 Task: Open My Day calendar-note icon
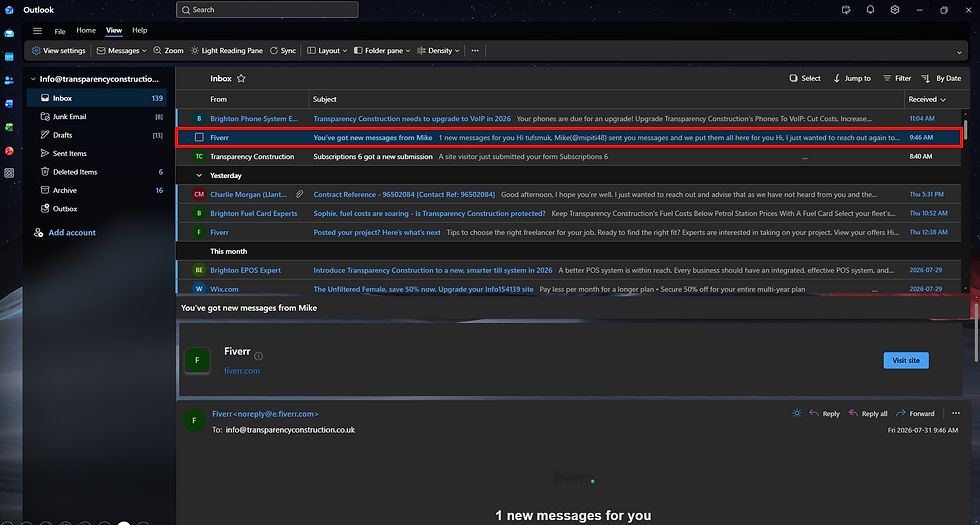click(846, 9)
